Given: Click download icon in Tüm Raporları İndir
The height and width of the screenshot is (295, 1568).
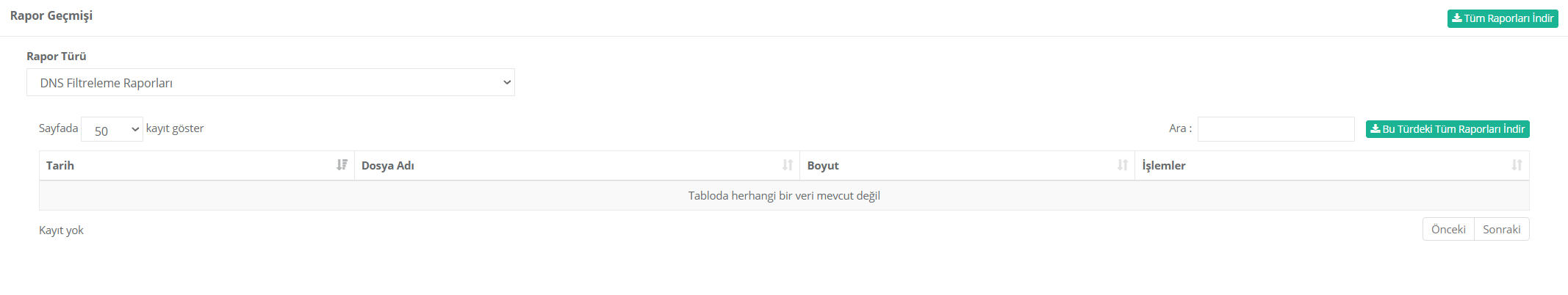Looking at the screenshot, I should [x=1456, y=18].
